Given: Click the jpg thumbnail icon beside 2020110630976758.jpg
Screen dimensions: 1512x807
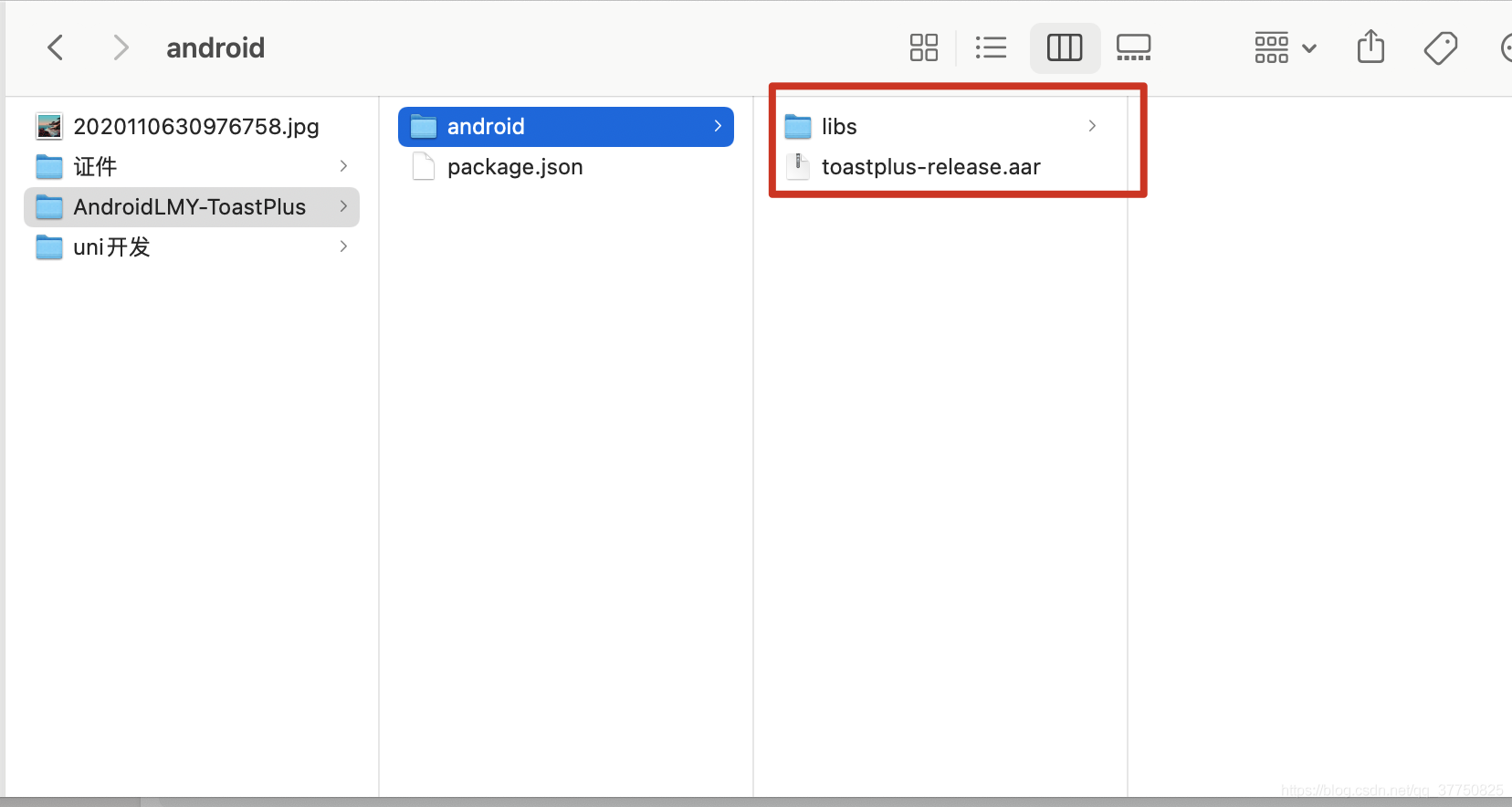Looking at the screenshot, I should pos(49,126).
